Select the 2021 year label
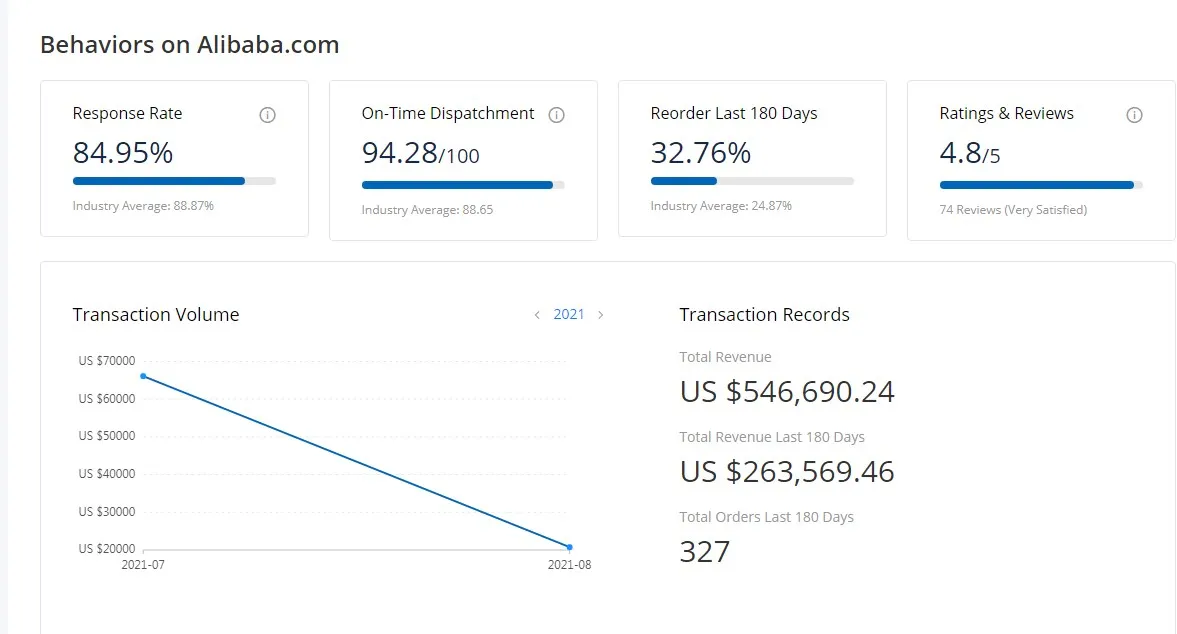This screenshot has width=1177, height=634. point(569,314)
